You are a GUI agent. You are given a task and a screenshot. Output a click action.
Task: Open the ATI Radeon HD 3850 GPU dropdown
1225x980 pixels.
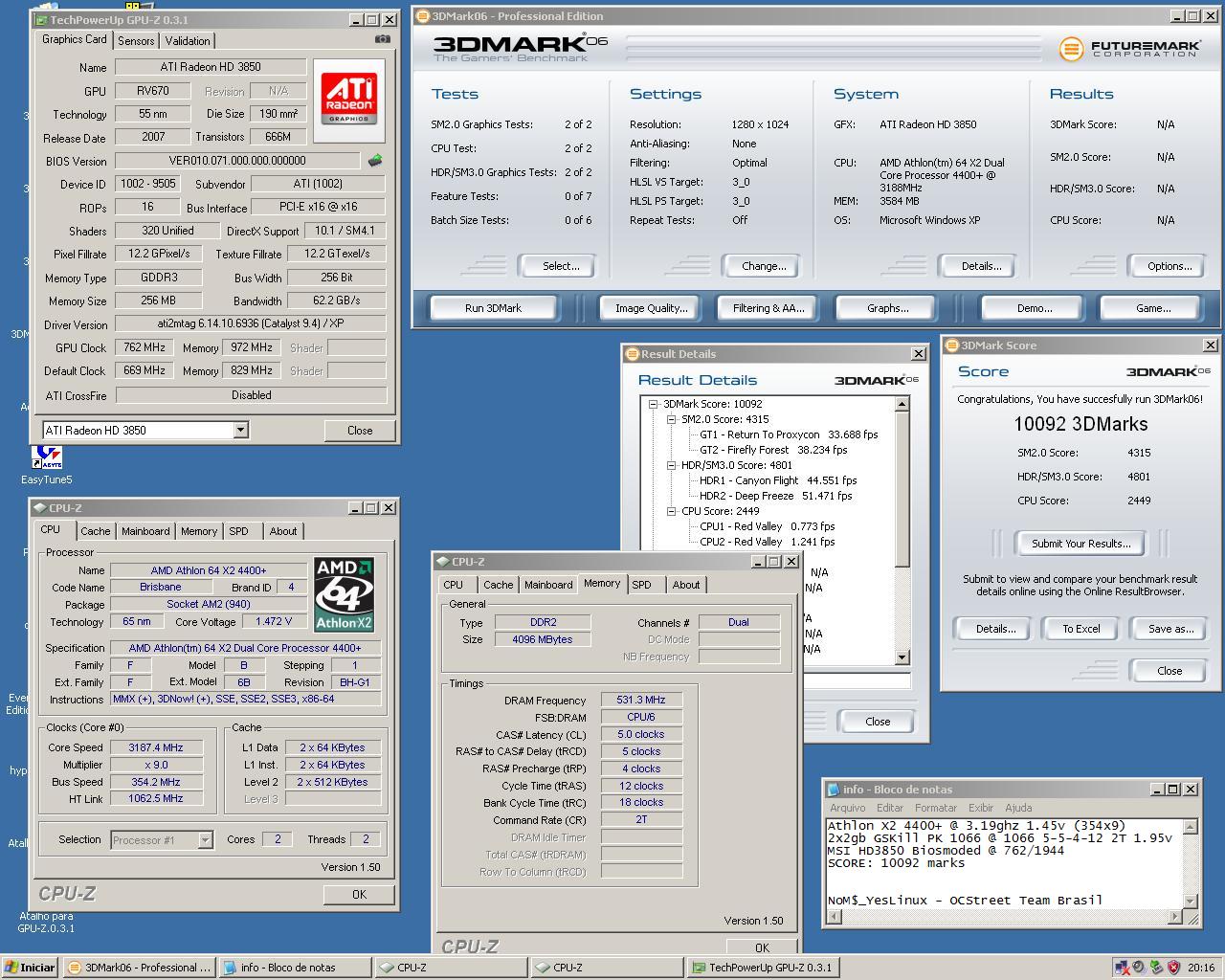tap(240, 431)
